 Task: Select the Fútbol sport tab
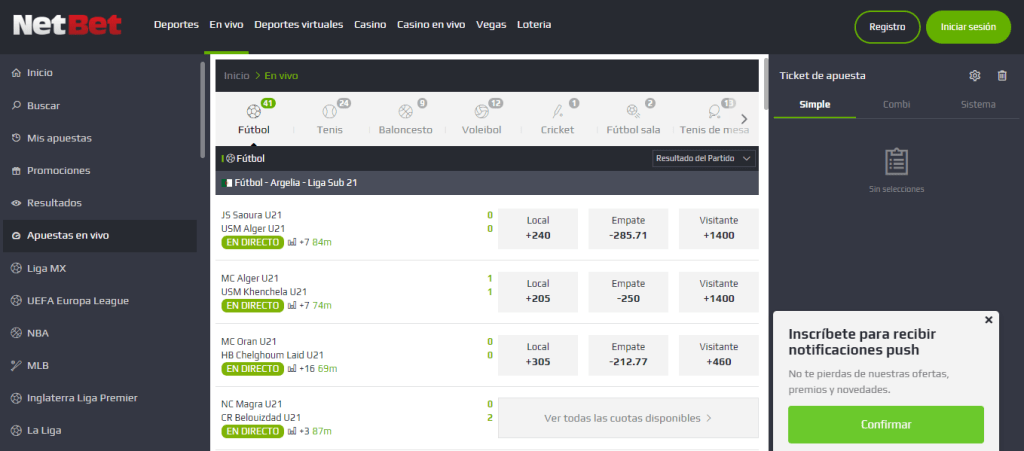pos(253,118)
